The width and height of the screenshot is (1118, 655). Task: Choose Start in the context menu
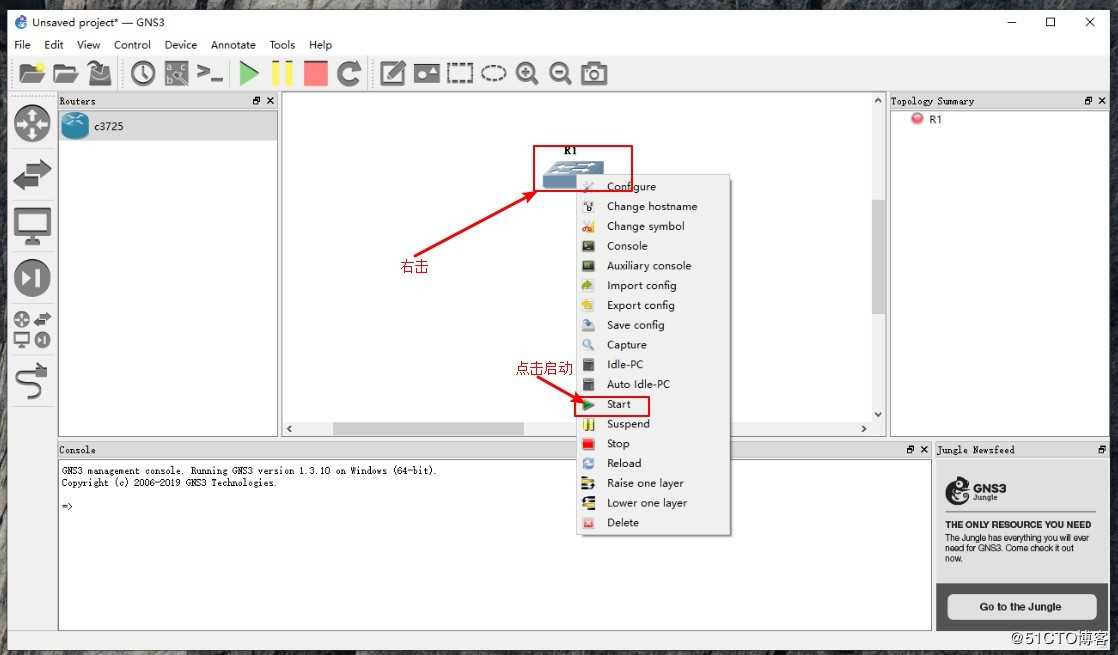pos(653,404)
